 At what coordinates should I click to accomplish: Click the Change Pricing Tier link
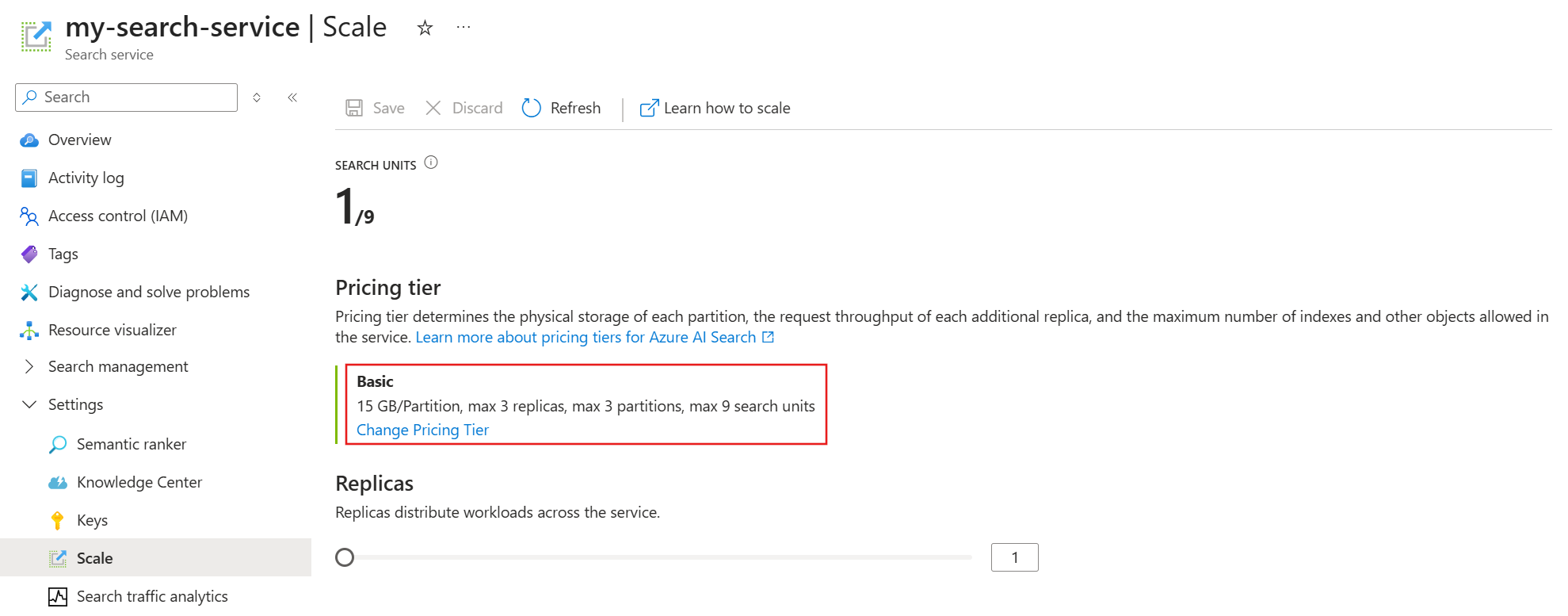(422, 430)
